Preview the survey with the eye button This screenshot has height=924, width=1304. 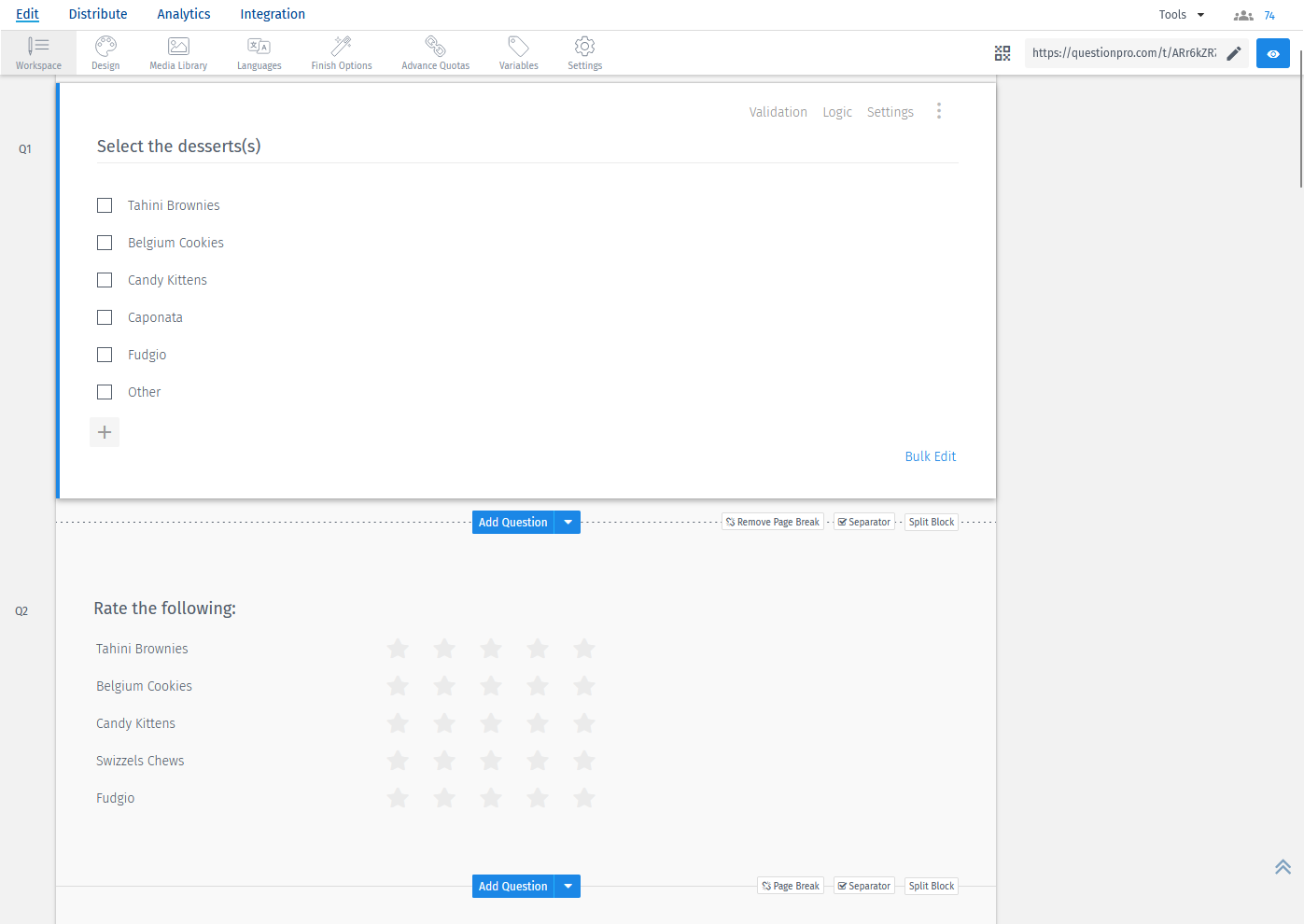(1272, 53)
